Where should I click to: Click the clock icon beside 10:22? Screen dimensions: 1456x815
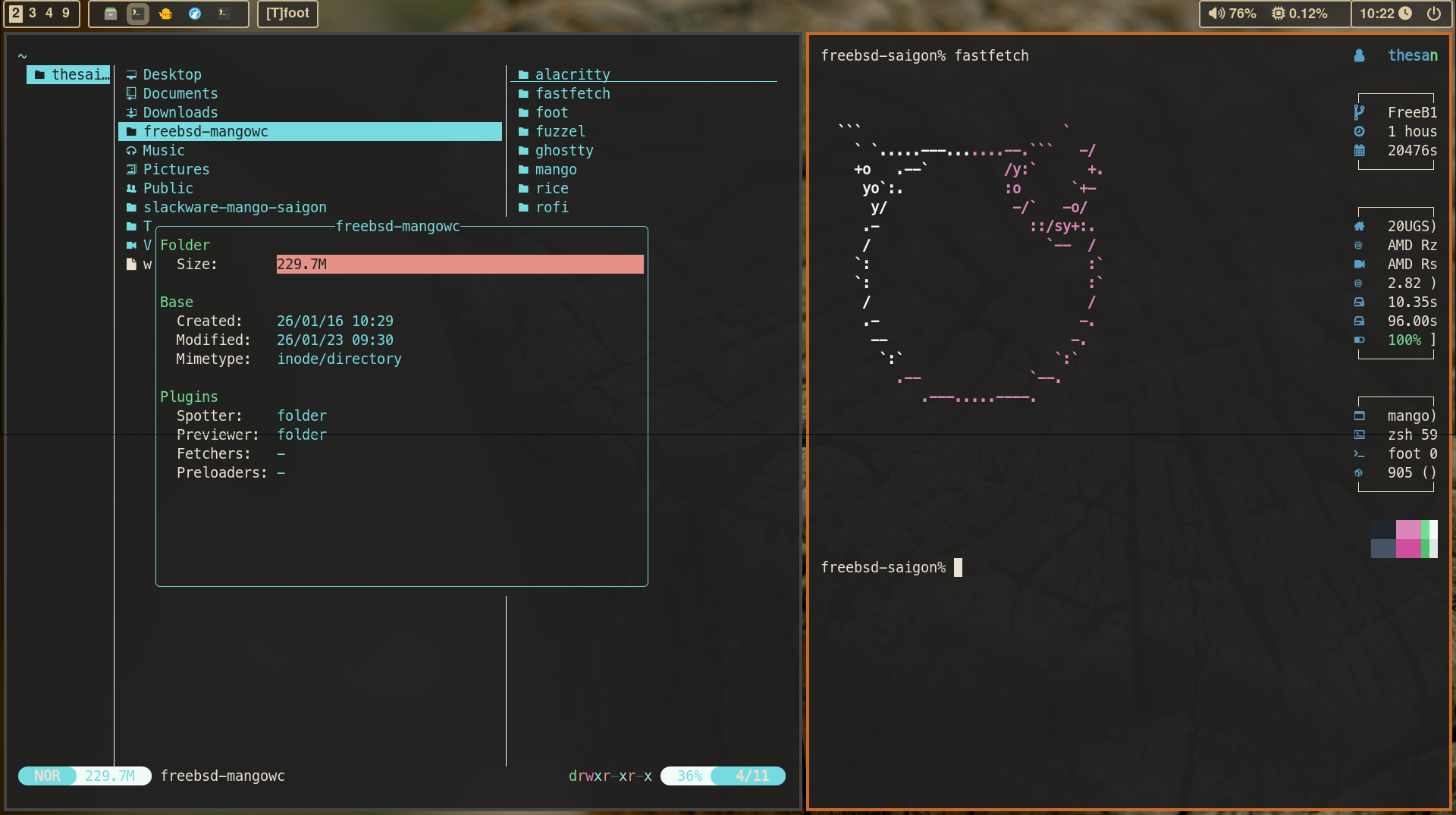1405,14
